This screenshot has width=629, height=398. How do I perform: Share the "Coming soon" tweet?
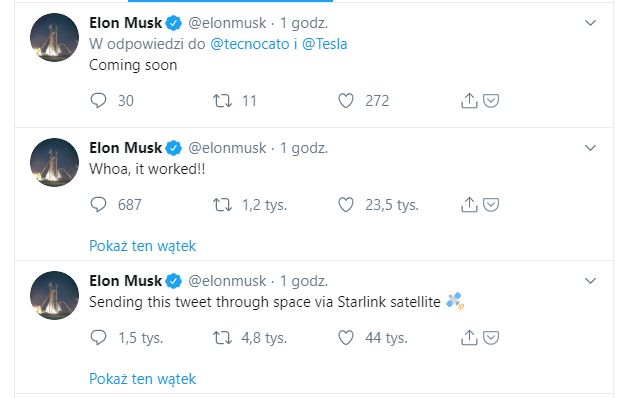click(469, 100)
